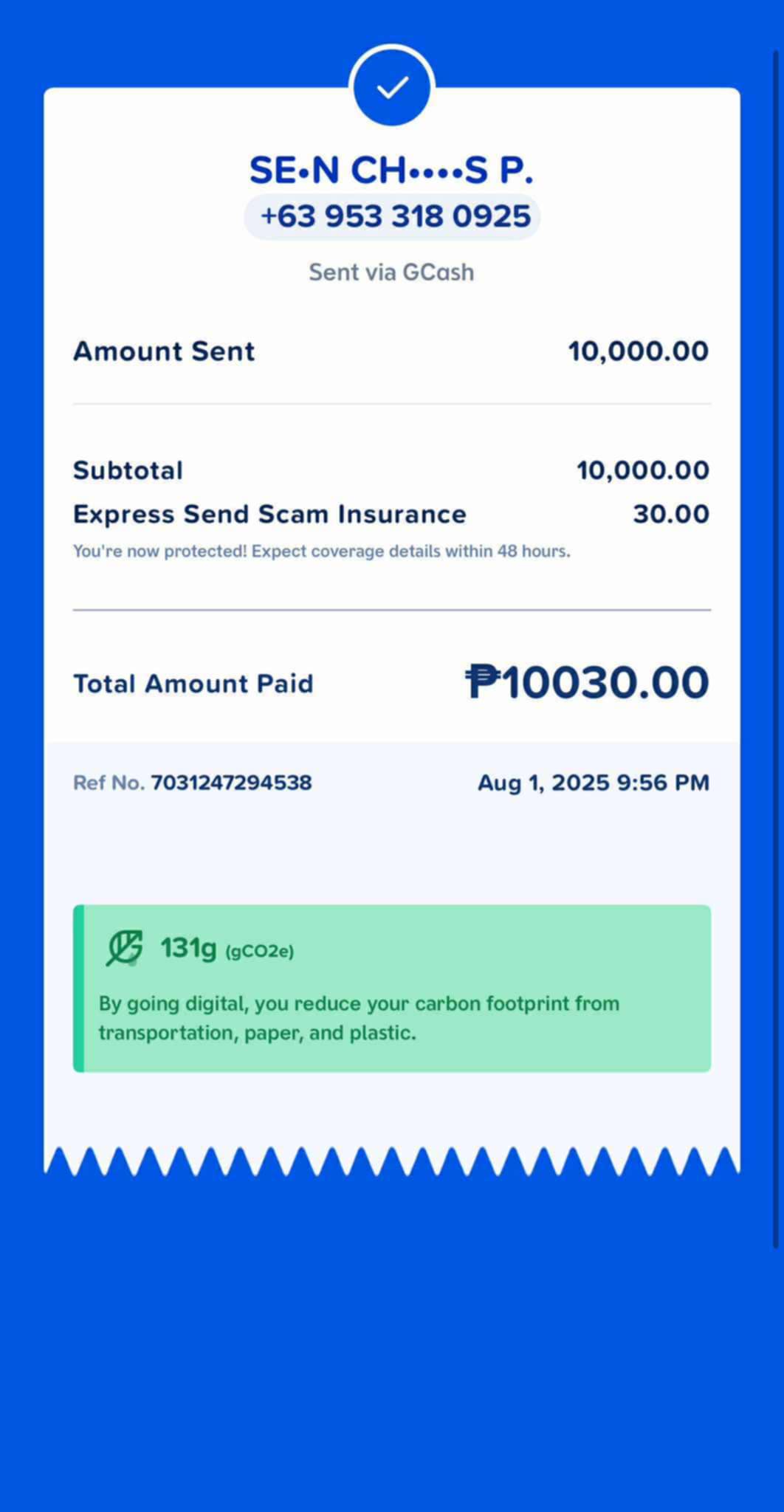The height and width of the screenshot is (1512, 784).
Task: Click the carbon footprint leaf icon
Action: coord(123,948)
